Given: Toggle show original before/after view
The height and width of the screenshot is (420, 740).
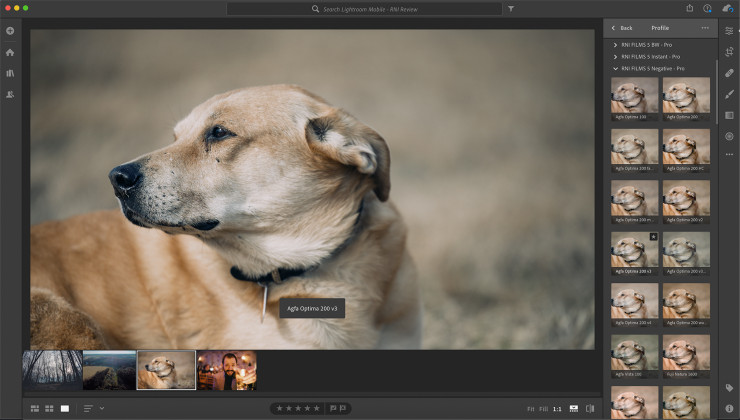Looking at the screenshot, I should (590, 408).
